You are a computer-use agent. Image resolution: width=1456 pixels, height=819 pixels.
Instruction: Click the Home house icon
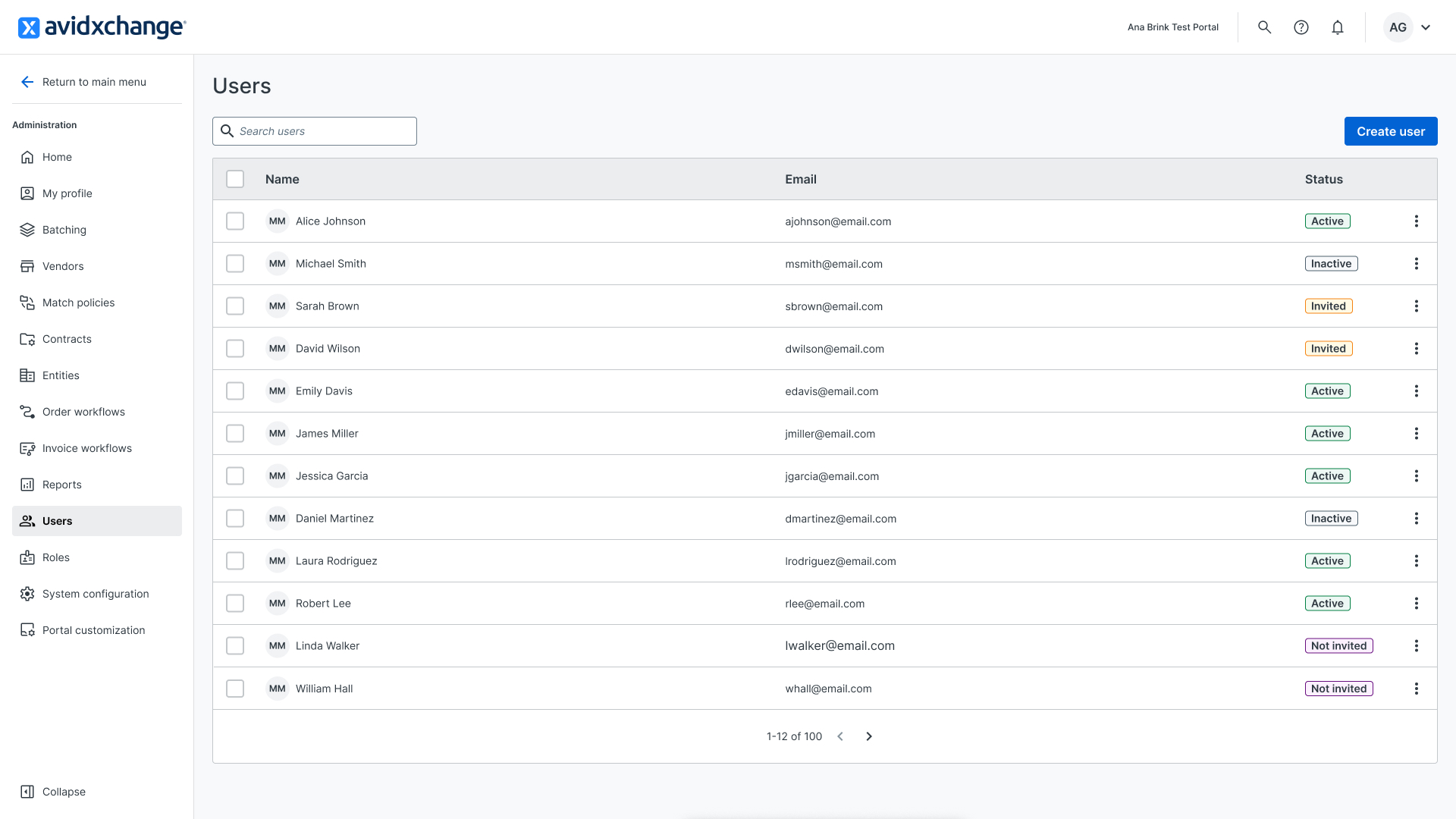[27, 157]
